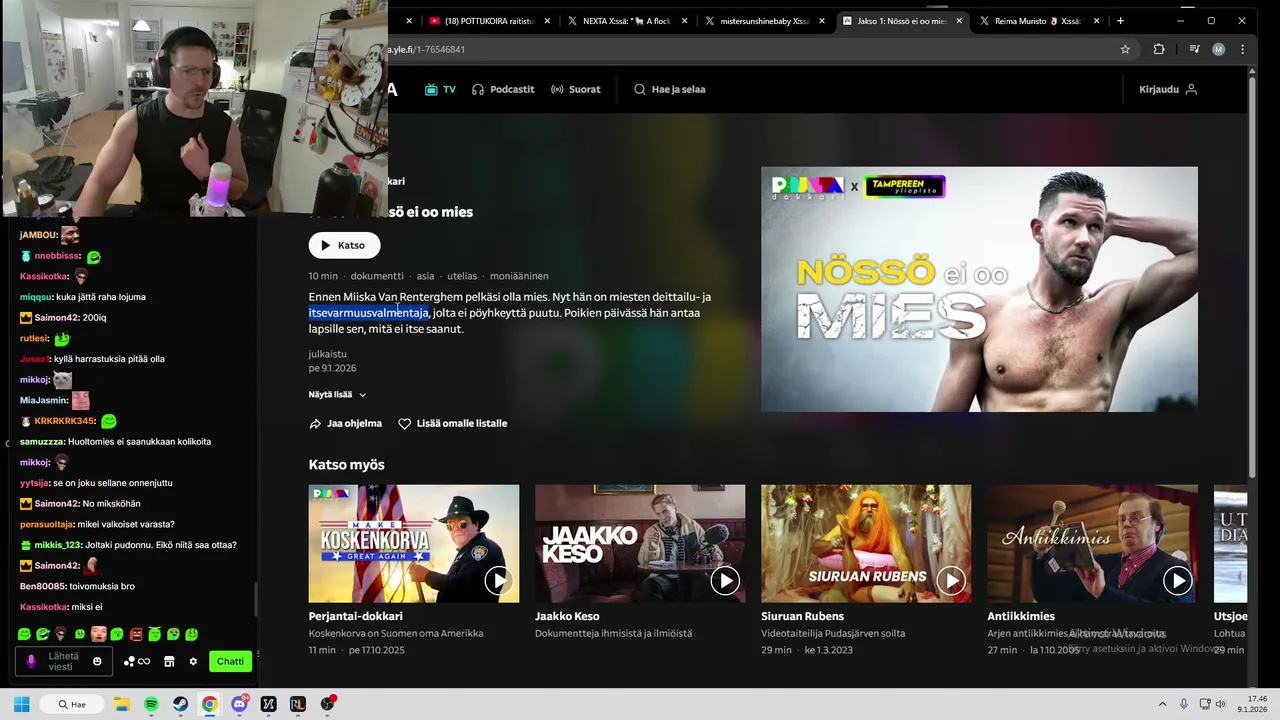Image resolution: width=1280 pixels, height=720 pixels.
Task: Click Jaa ohjelma share button
Action: tap(345, 424)
